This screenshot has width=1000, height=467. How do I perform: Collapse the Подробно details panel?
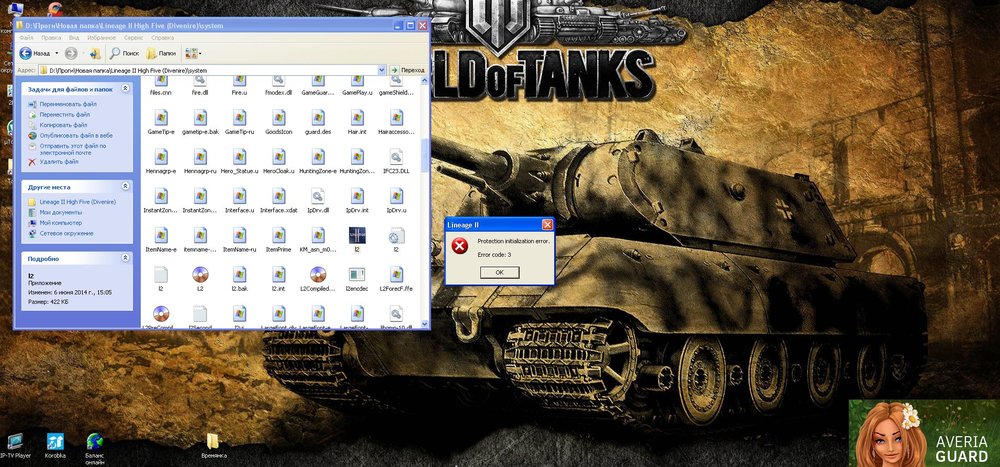tap(126, 257)
